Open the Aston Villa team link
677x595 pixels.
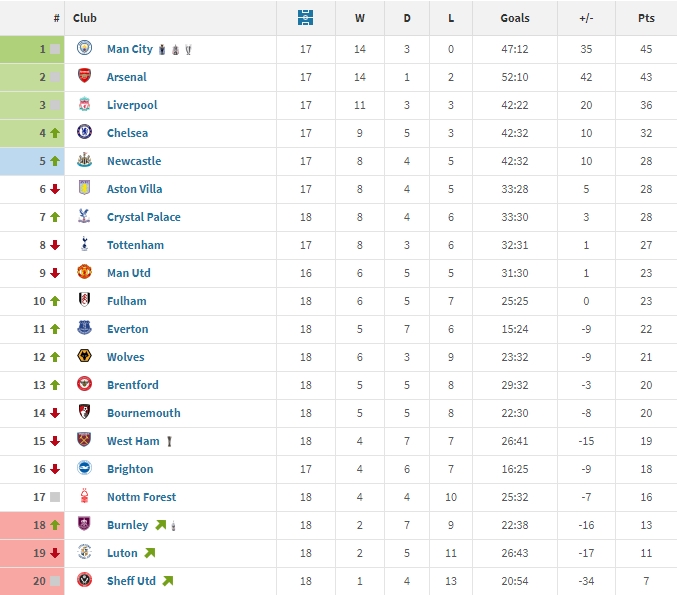click(134, 189)
